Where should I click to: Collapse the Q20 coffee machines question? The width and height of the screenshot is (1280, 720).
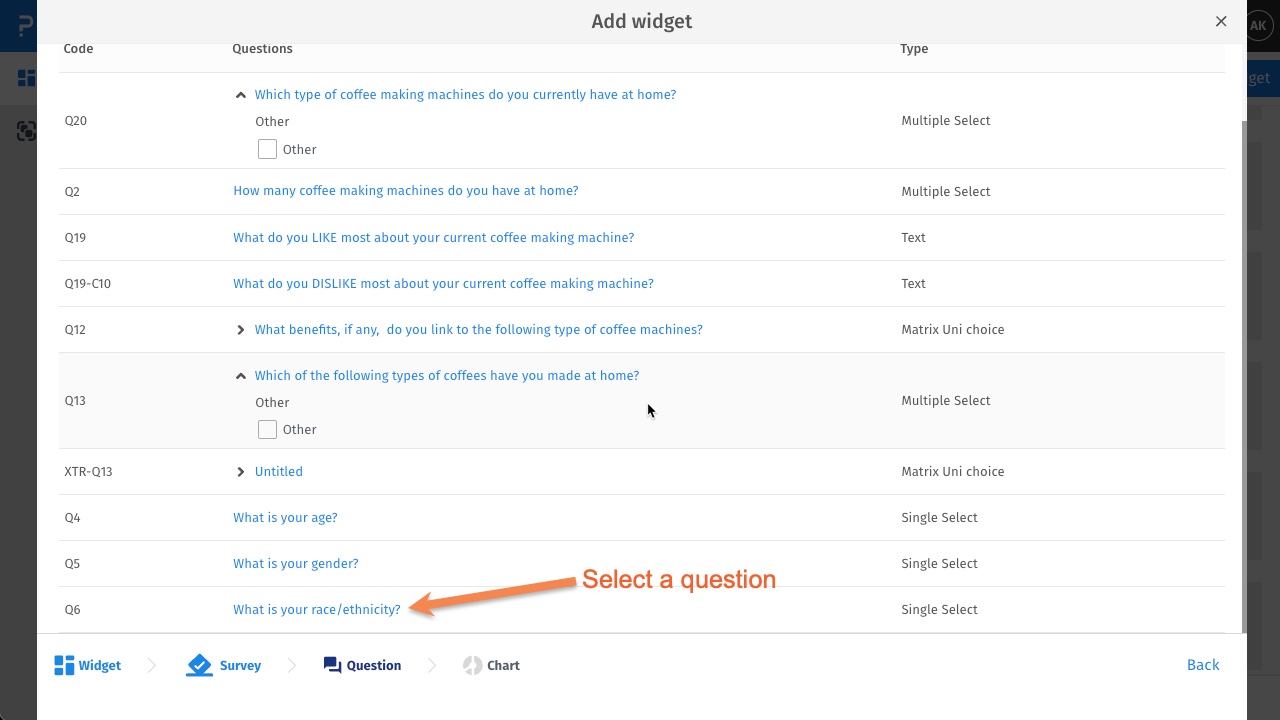(x=240, y=95)
